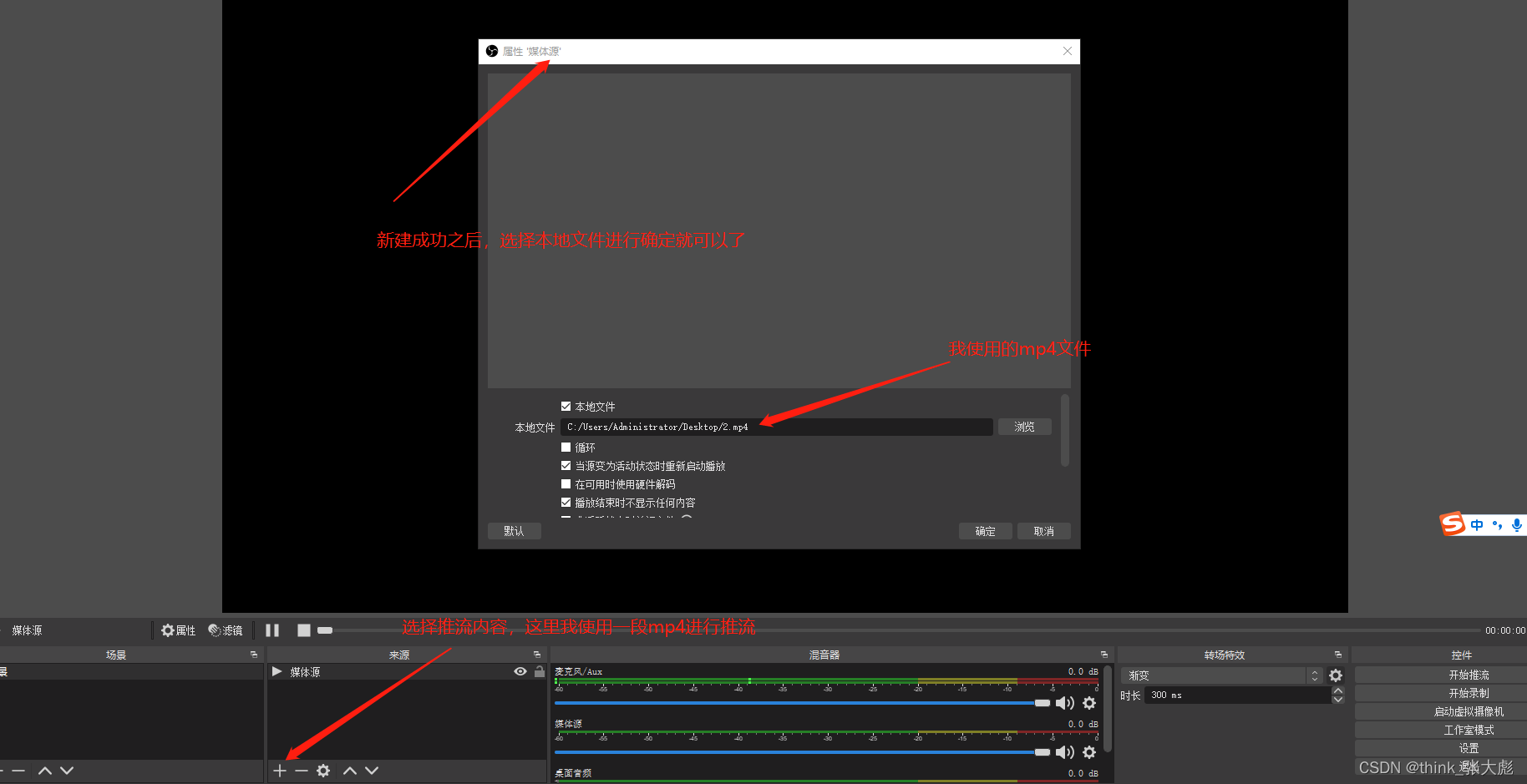Screen dimensions: 1527x784
Task: Move source up in Sources dock
Action: click(350, 771)
